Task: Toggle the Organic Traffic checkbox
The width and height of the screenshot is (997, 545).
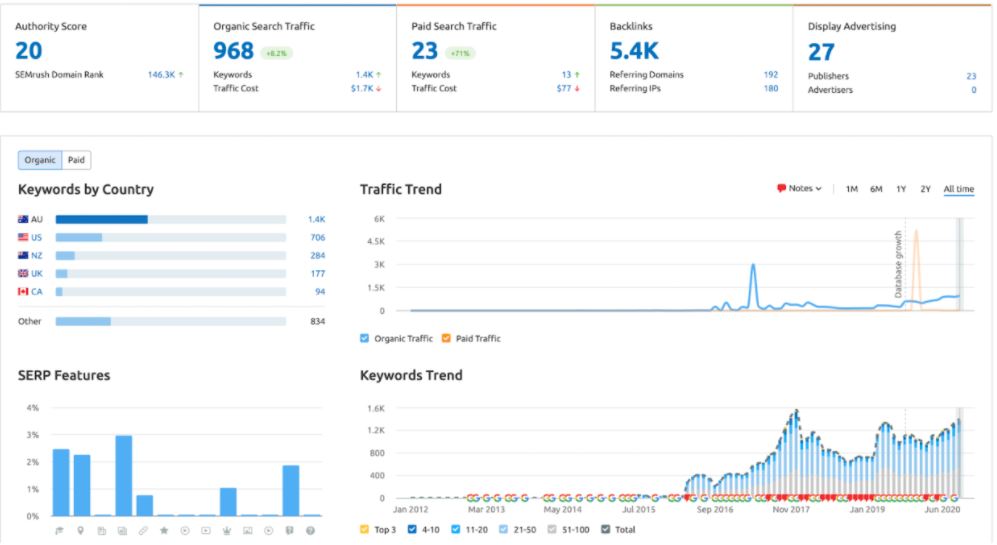Action: coord(365,338)
